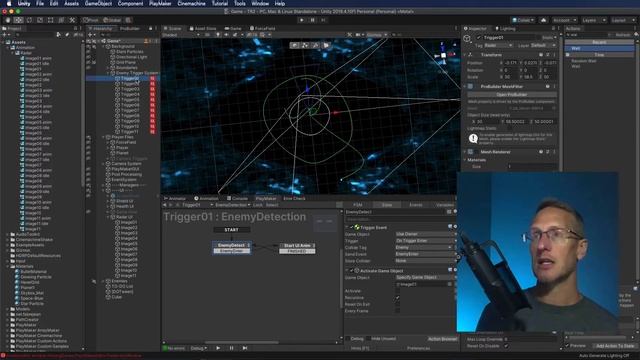Toggle the Every Frame checkbox
The width and height of the screenshot is (640, 360).
(398, 311)
